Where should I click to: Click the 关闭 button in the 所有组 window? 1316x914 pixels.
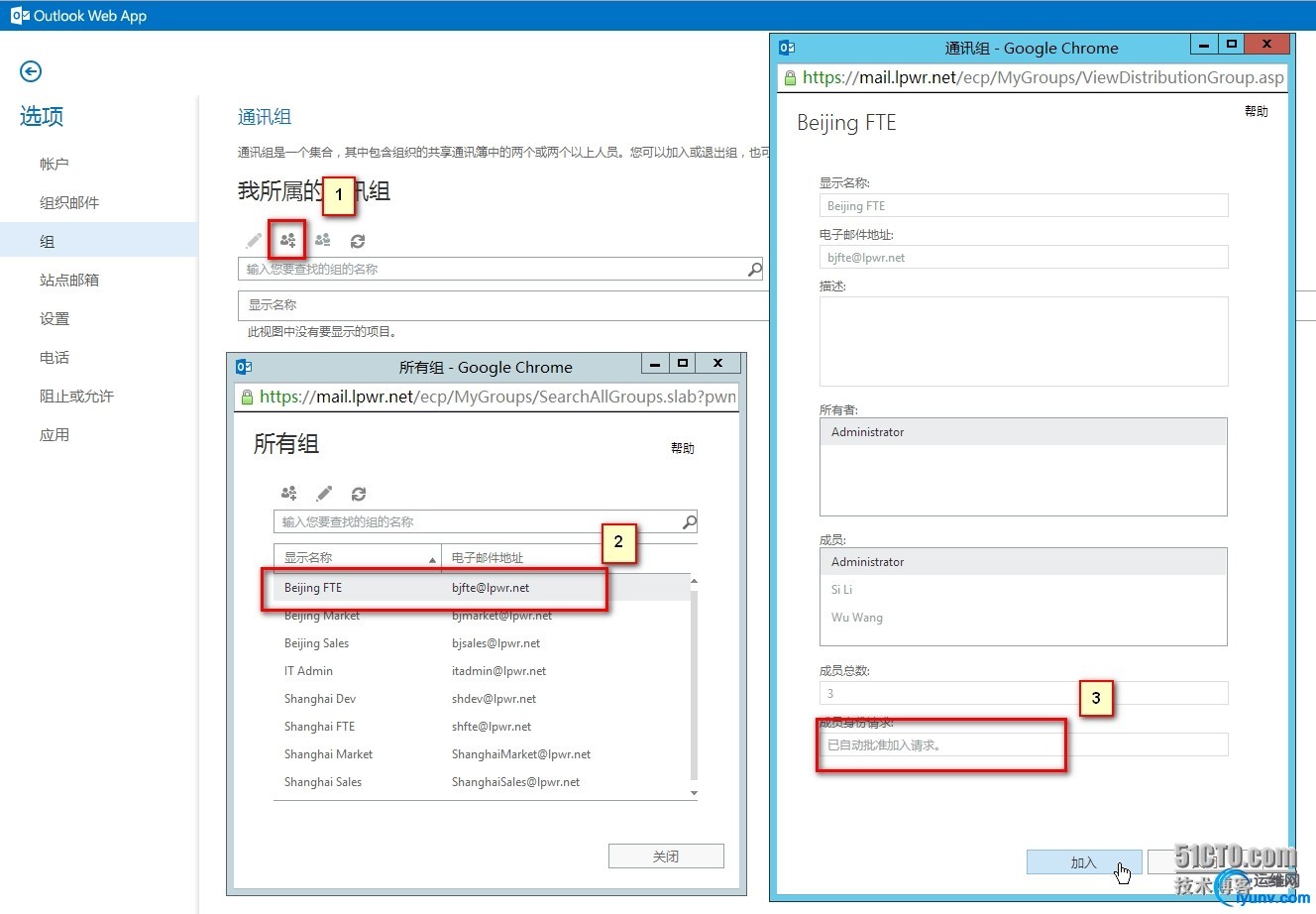666,857
